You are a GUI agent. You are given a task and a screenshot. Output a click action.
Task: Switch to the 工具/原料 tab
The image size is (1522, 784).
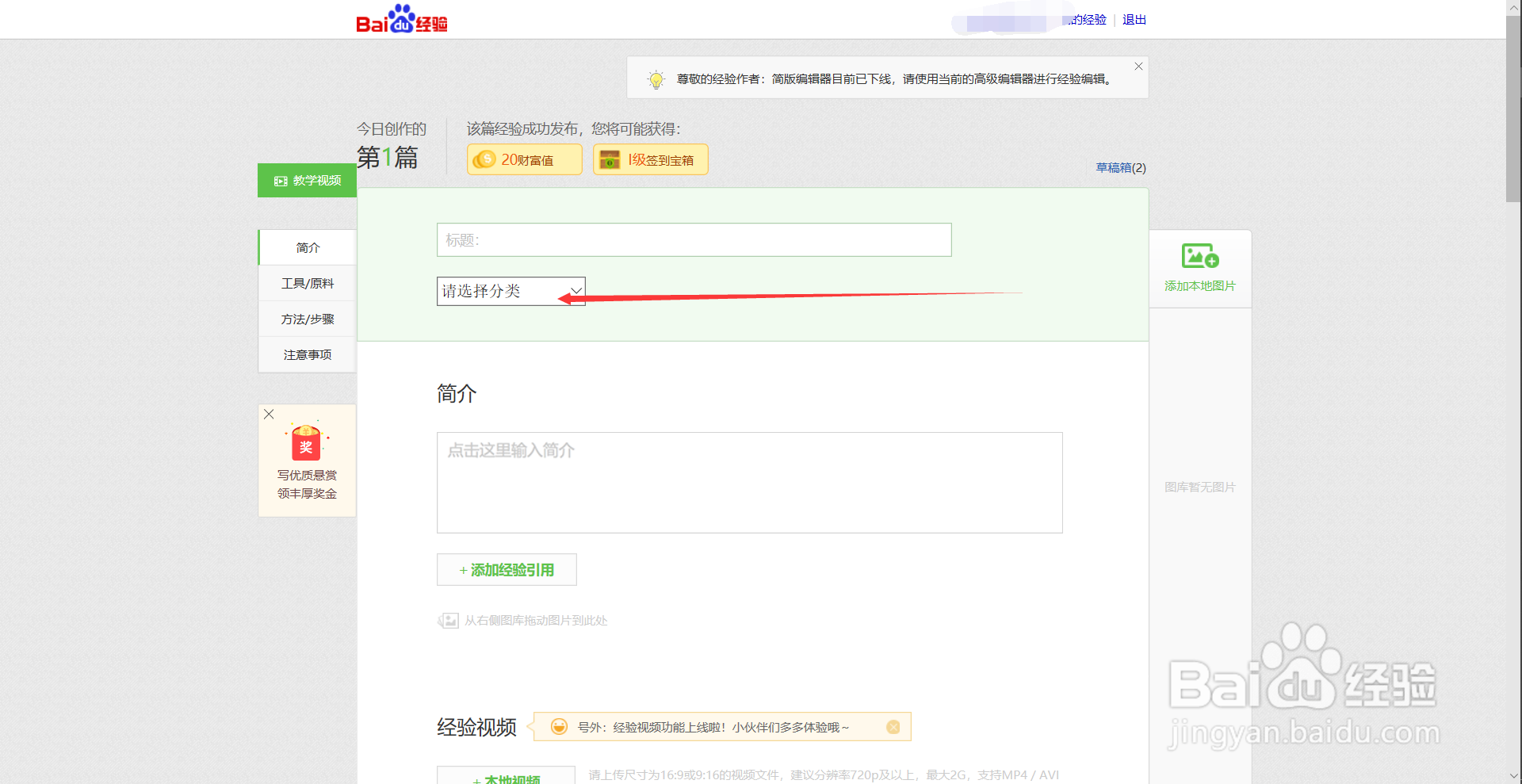point(307,283)
